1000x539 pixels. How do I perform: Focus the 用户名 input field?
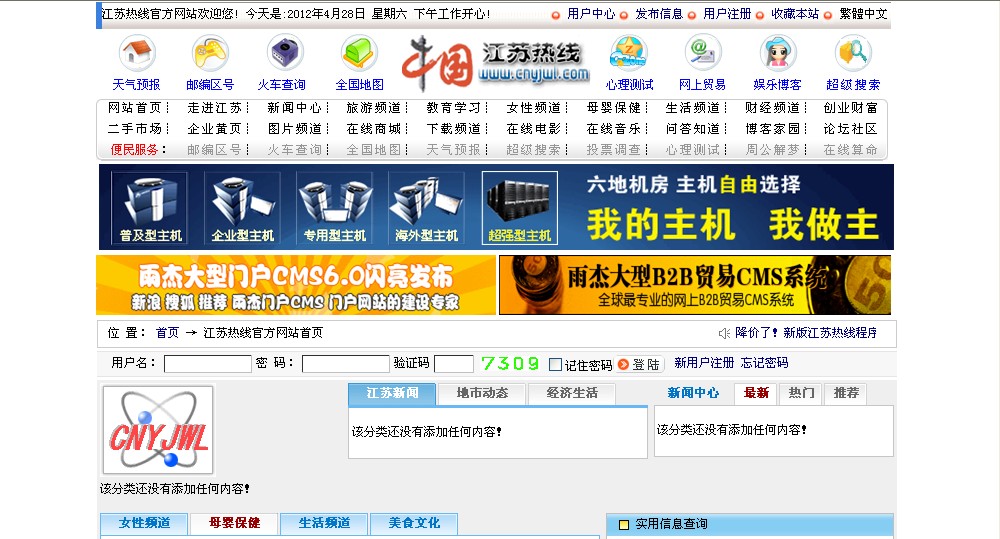click(x=208, y=364)
